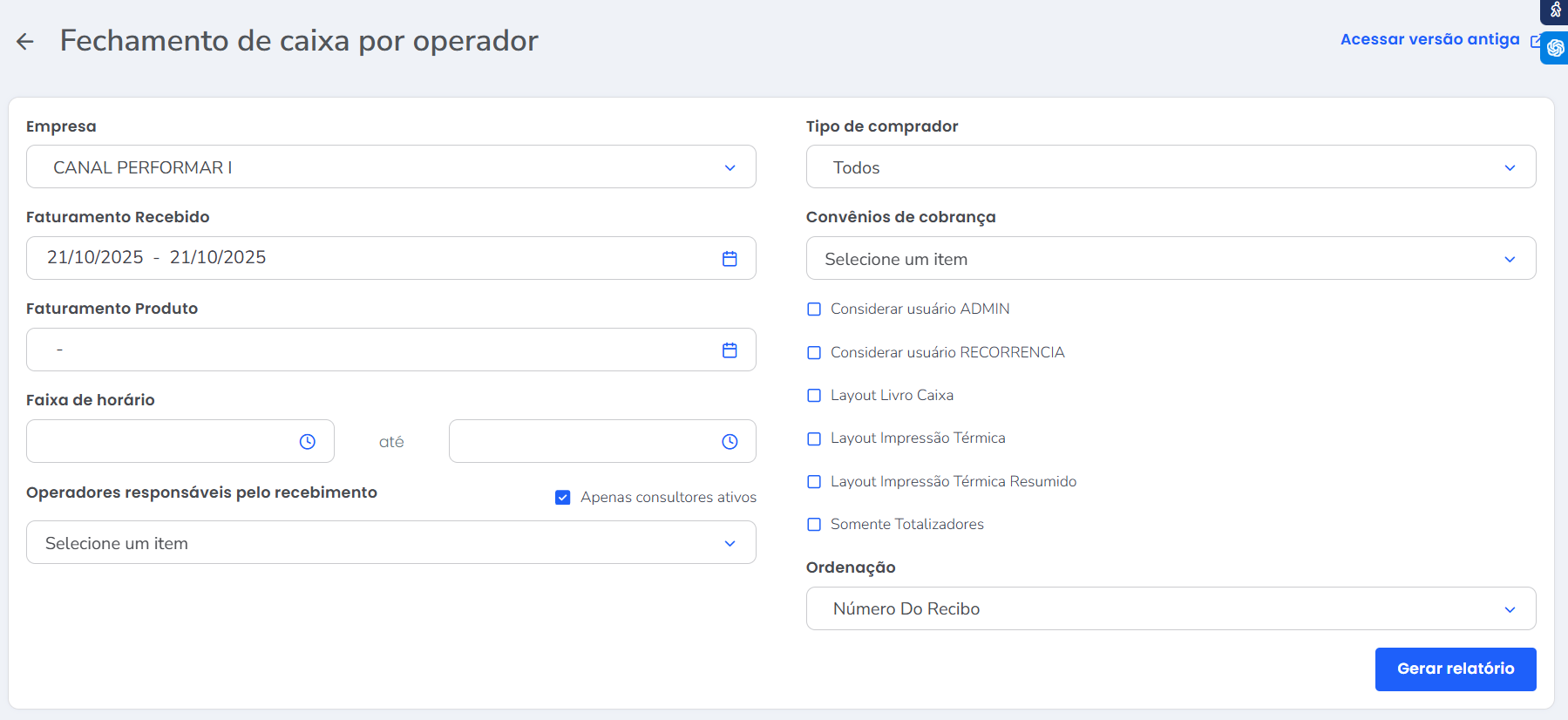The height and width of the screenshot is (720, 1568).
Task: Enable Layout Impressão Térmica Resumido
Action: tap(814, 482)
